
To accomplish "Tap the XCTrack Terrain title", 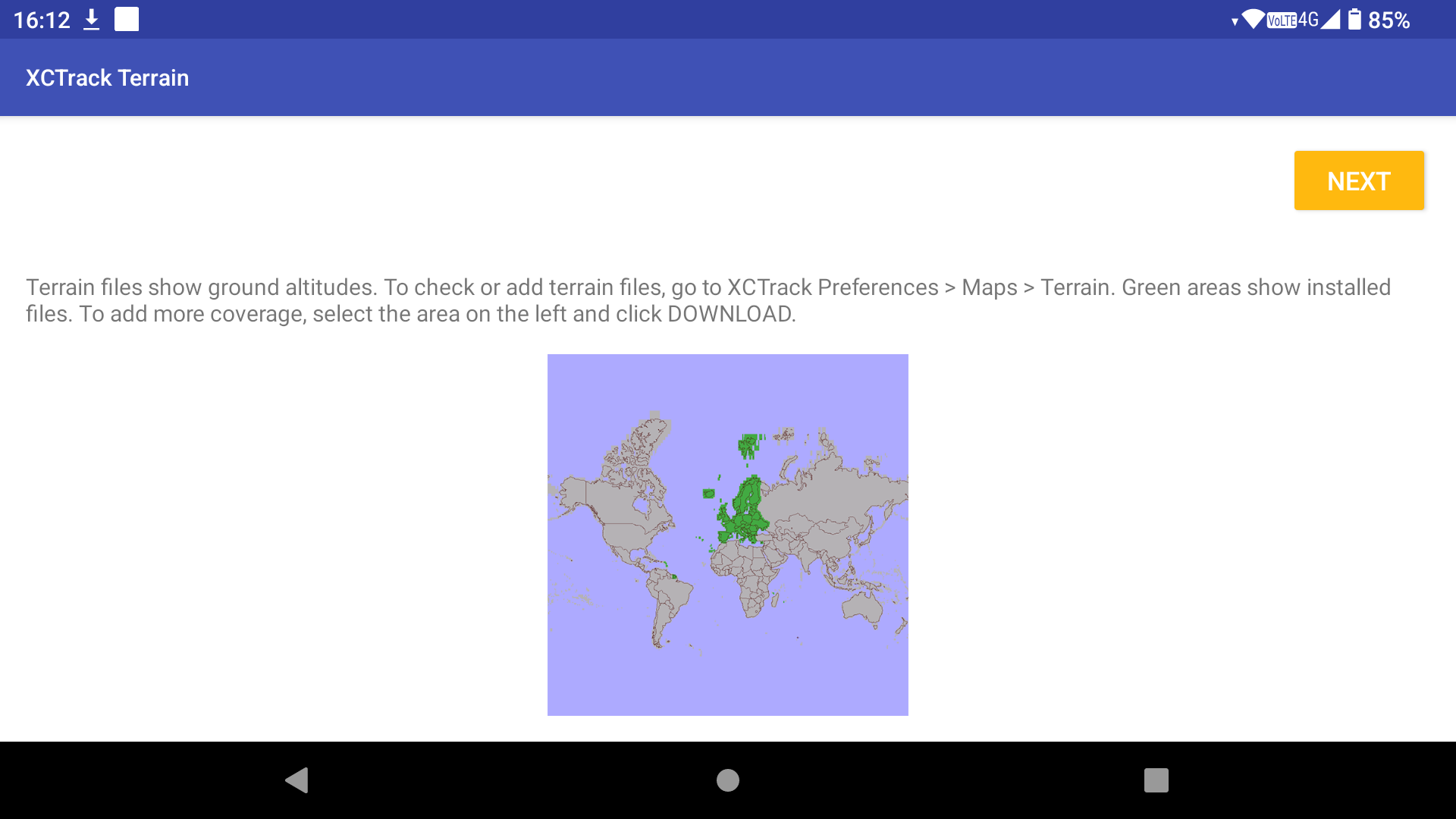I will point(107,77).
